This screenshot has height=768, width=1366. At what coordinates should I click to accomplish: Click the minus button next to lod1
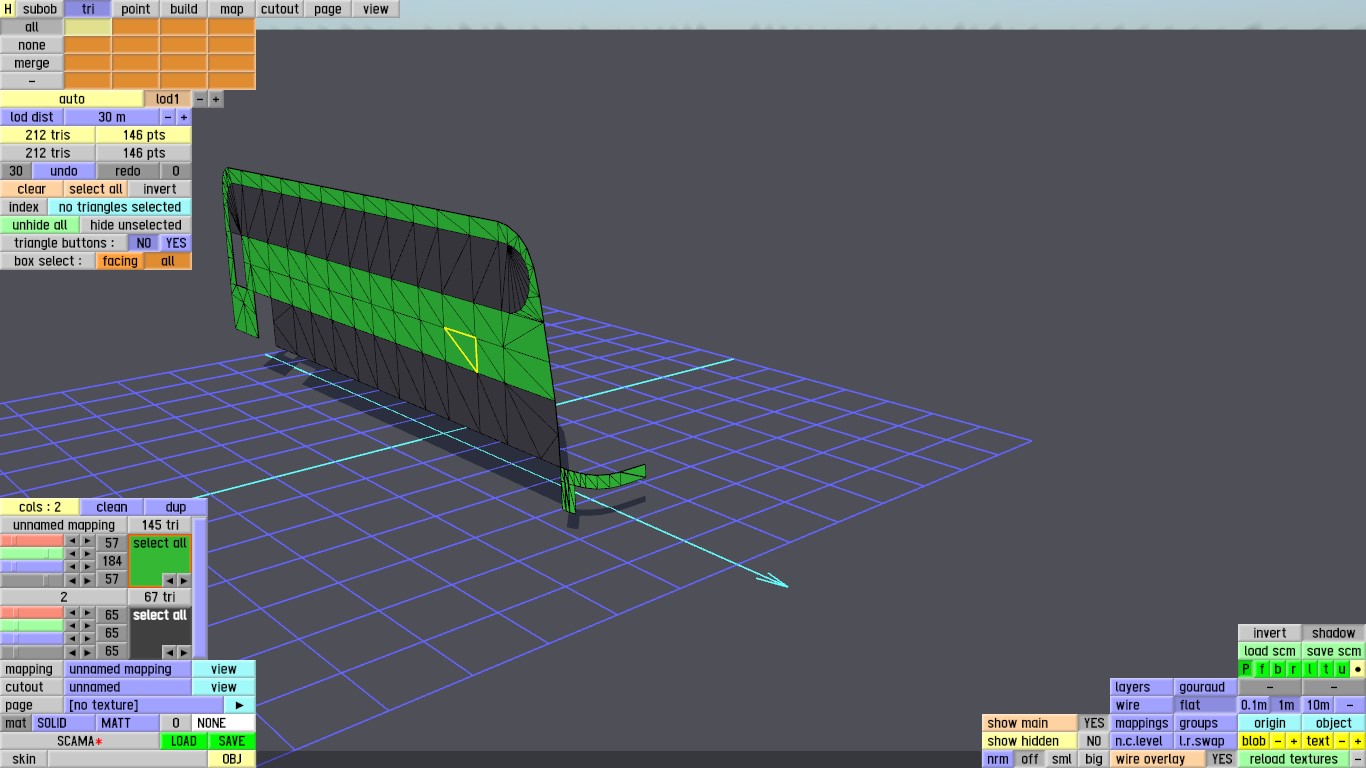pos(200,99)
